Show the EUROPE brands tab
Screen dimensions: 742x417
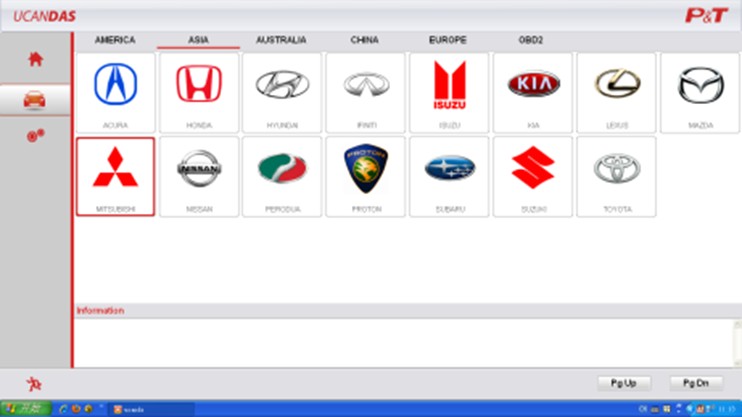point(448,40)
